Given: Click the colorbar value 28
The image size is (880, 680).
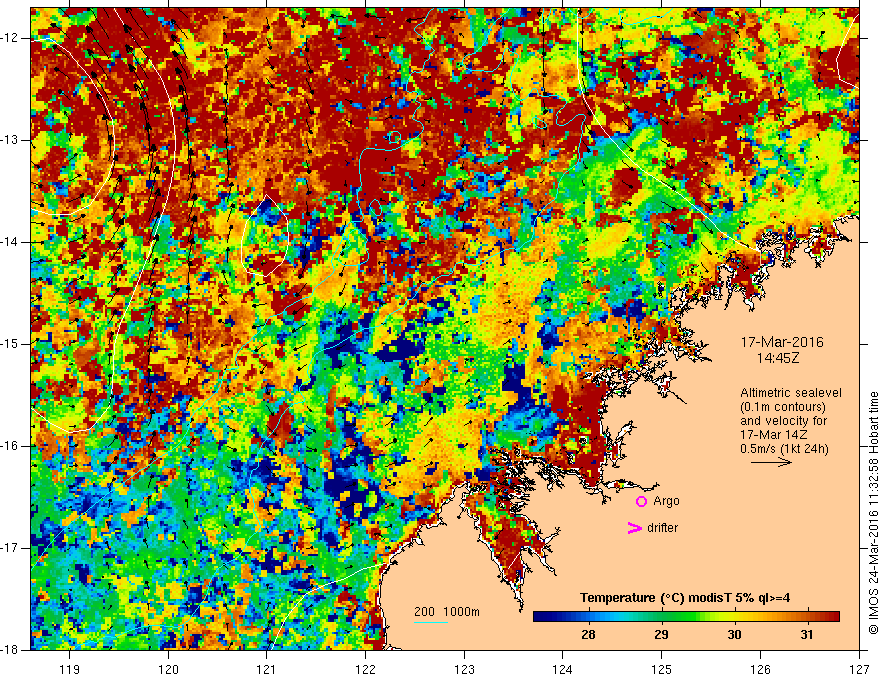Looking at the screenshot, I should pyautogui.click(x=588, y=635).
